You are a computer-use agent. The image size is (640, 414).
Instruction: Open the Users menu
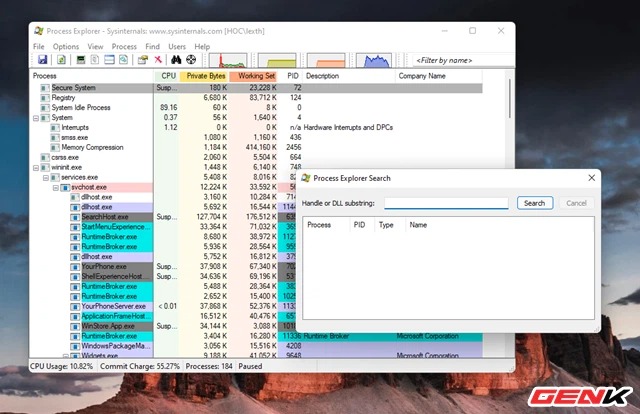(177, 46)
